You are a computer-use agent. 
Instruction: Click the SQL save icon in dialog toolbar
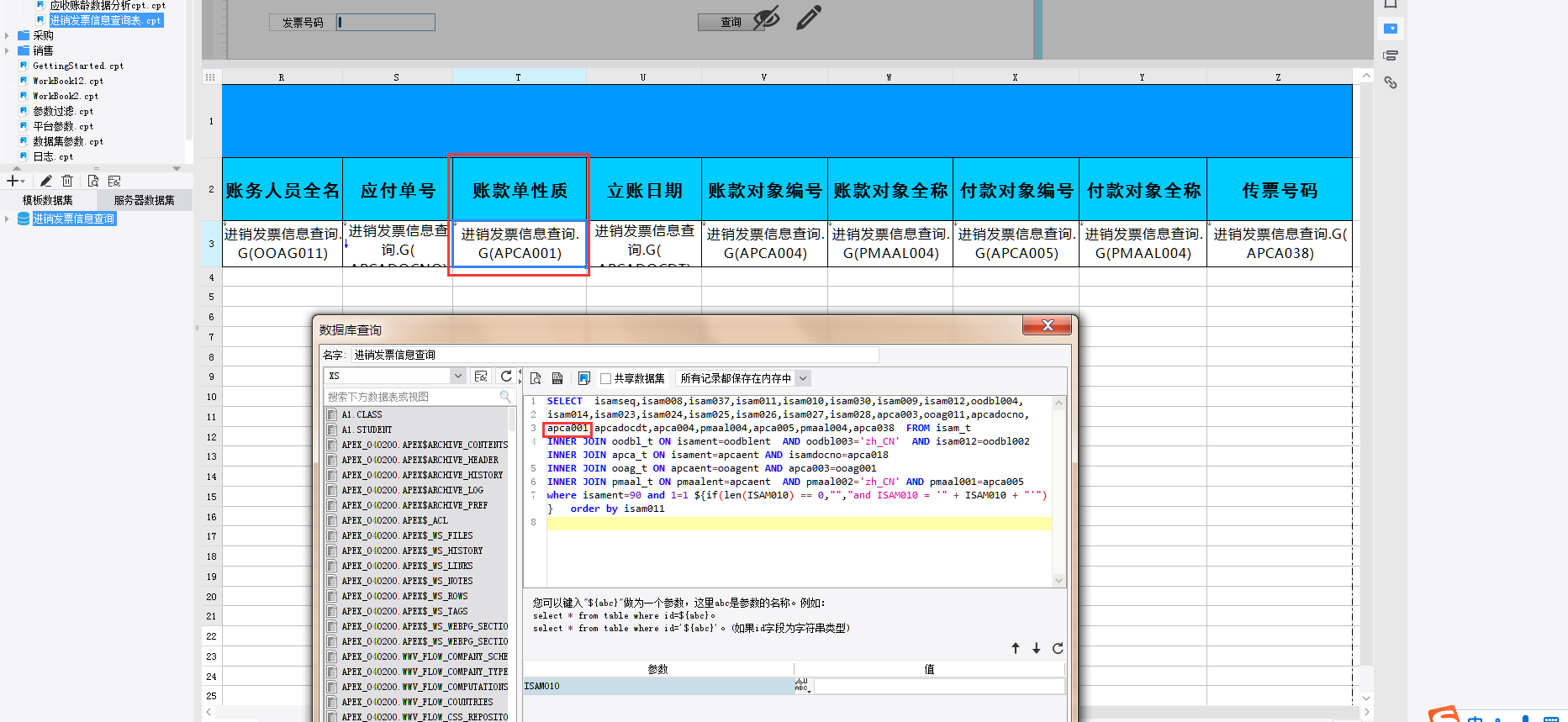[557, 378]
